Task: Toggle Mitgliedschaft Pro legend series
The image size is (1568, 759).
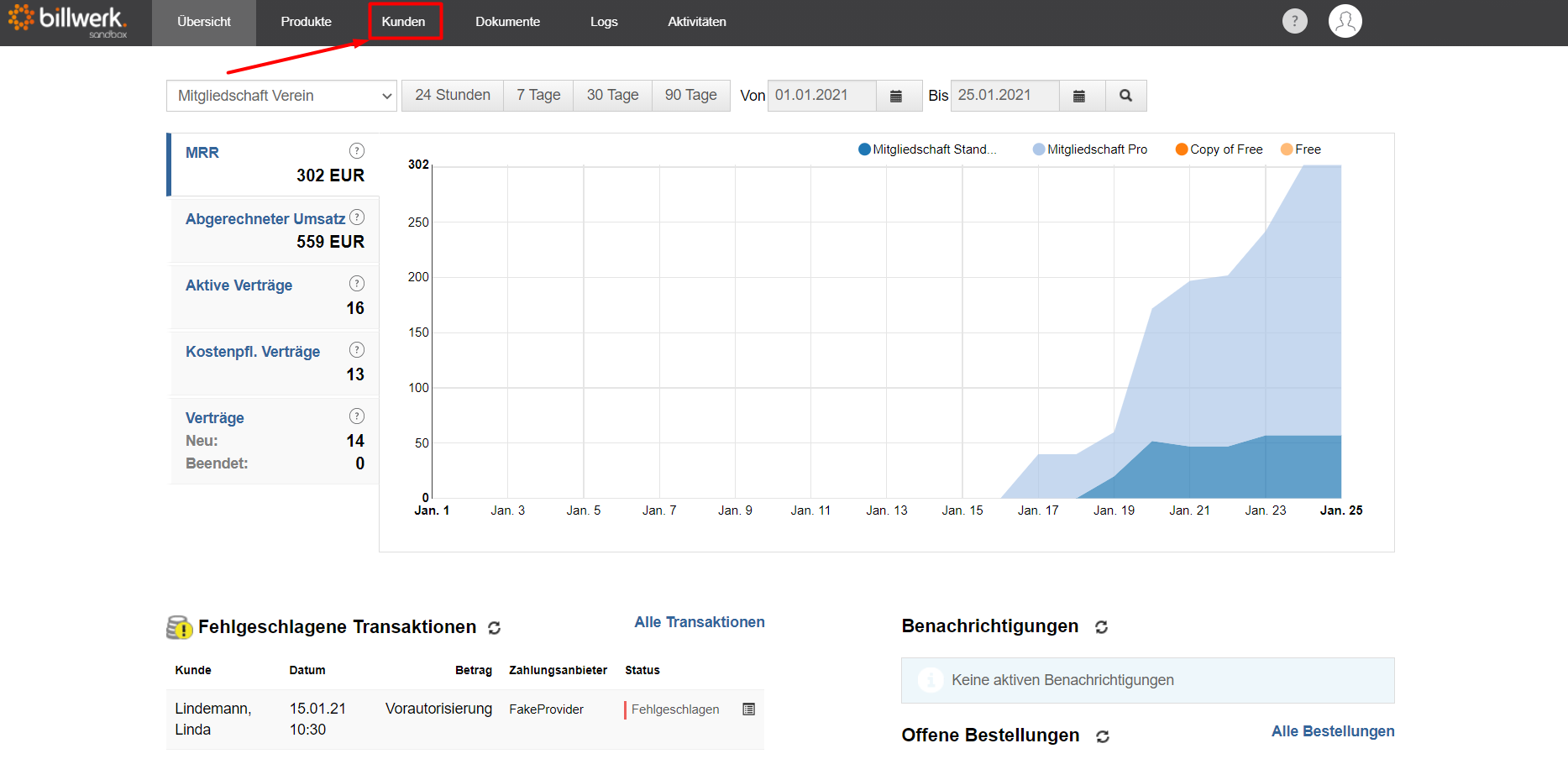Action: pos(1090,149)
